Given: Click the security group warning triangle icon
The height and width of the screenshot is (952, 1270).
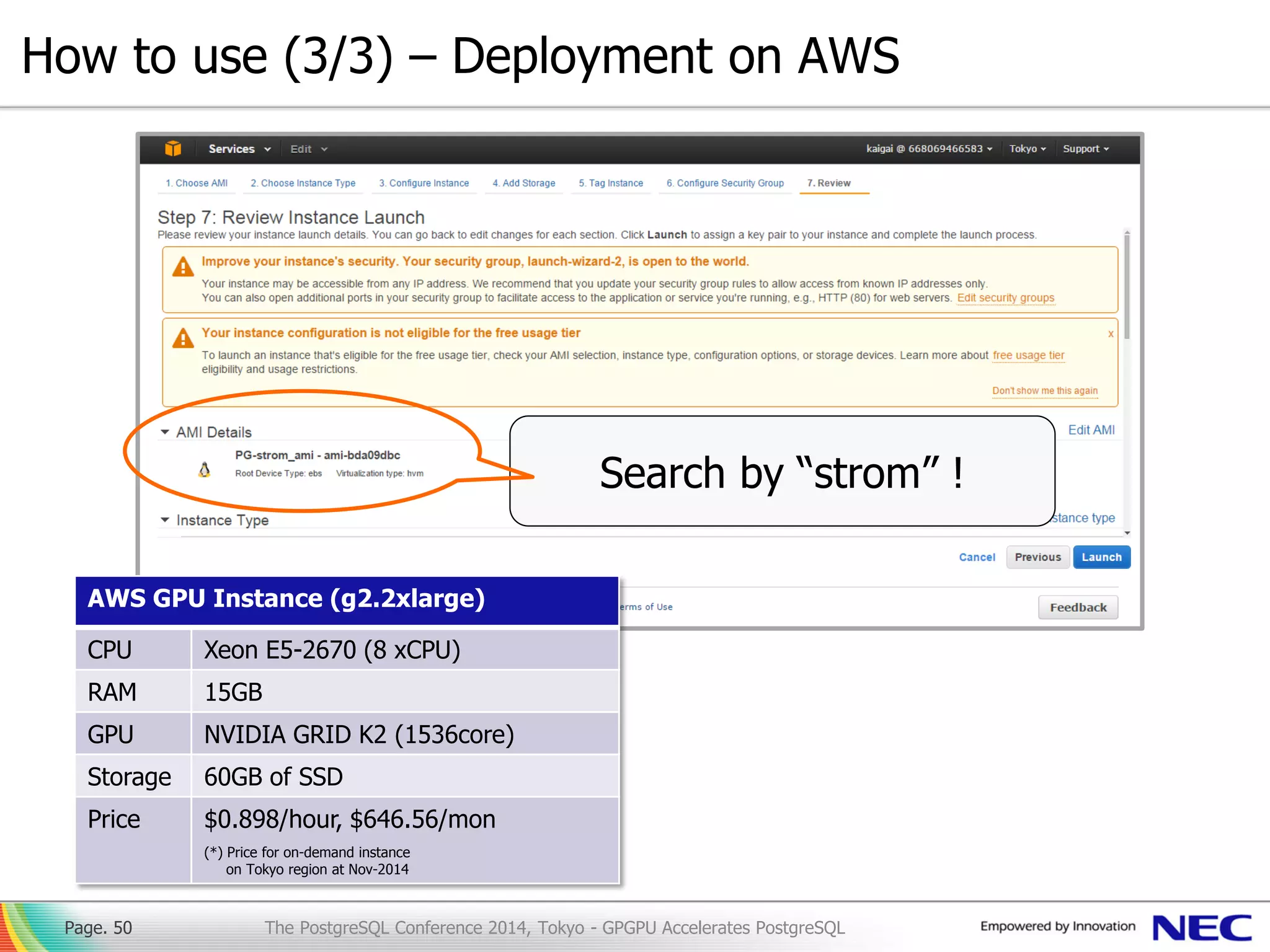Looking at the screenshot, I should [x=183, y=267].
